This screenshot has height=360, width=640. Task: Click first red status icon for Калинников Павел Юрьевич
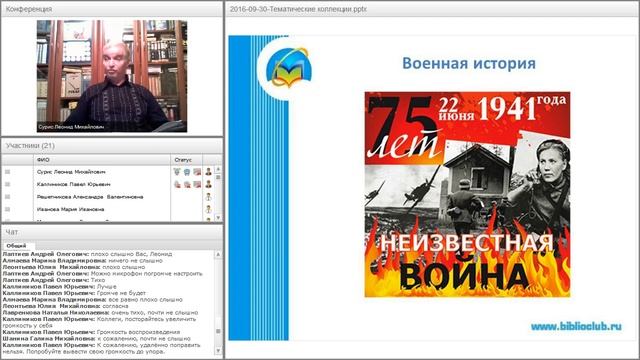click(177, 184)
